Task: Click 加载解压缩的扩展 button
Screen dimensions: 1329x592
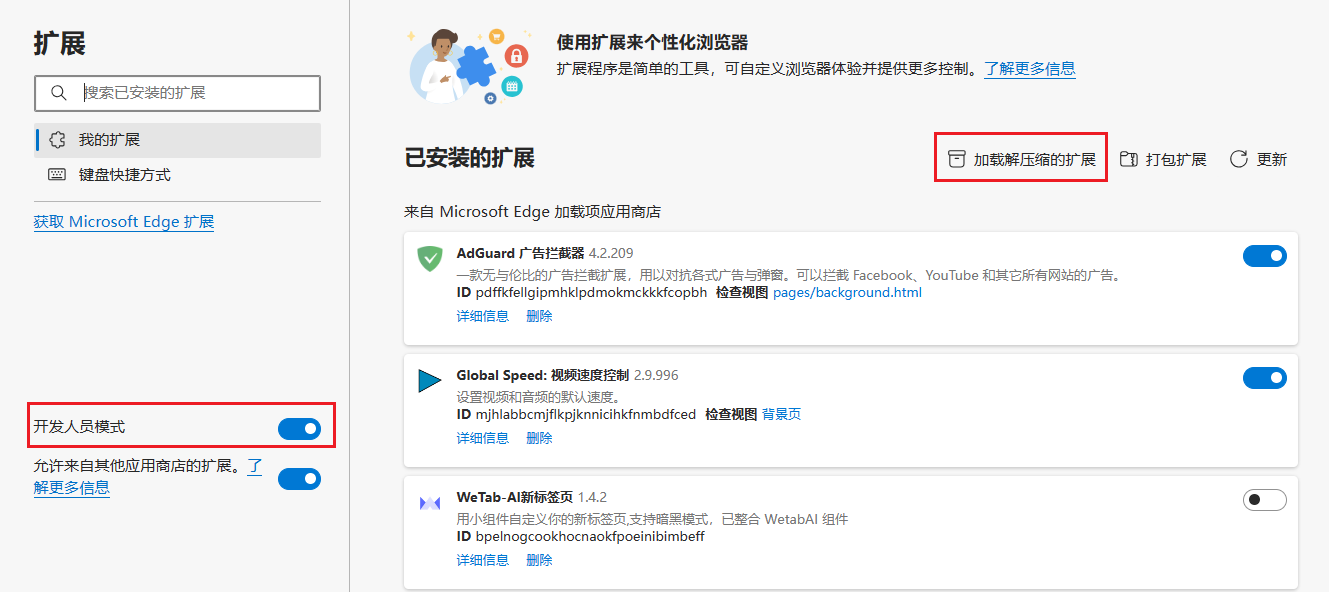Action: 1021,159
